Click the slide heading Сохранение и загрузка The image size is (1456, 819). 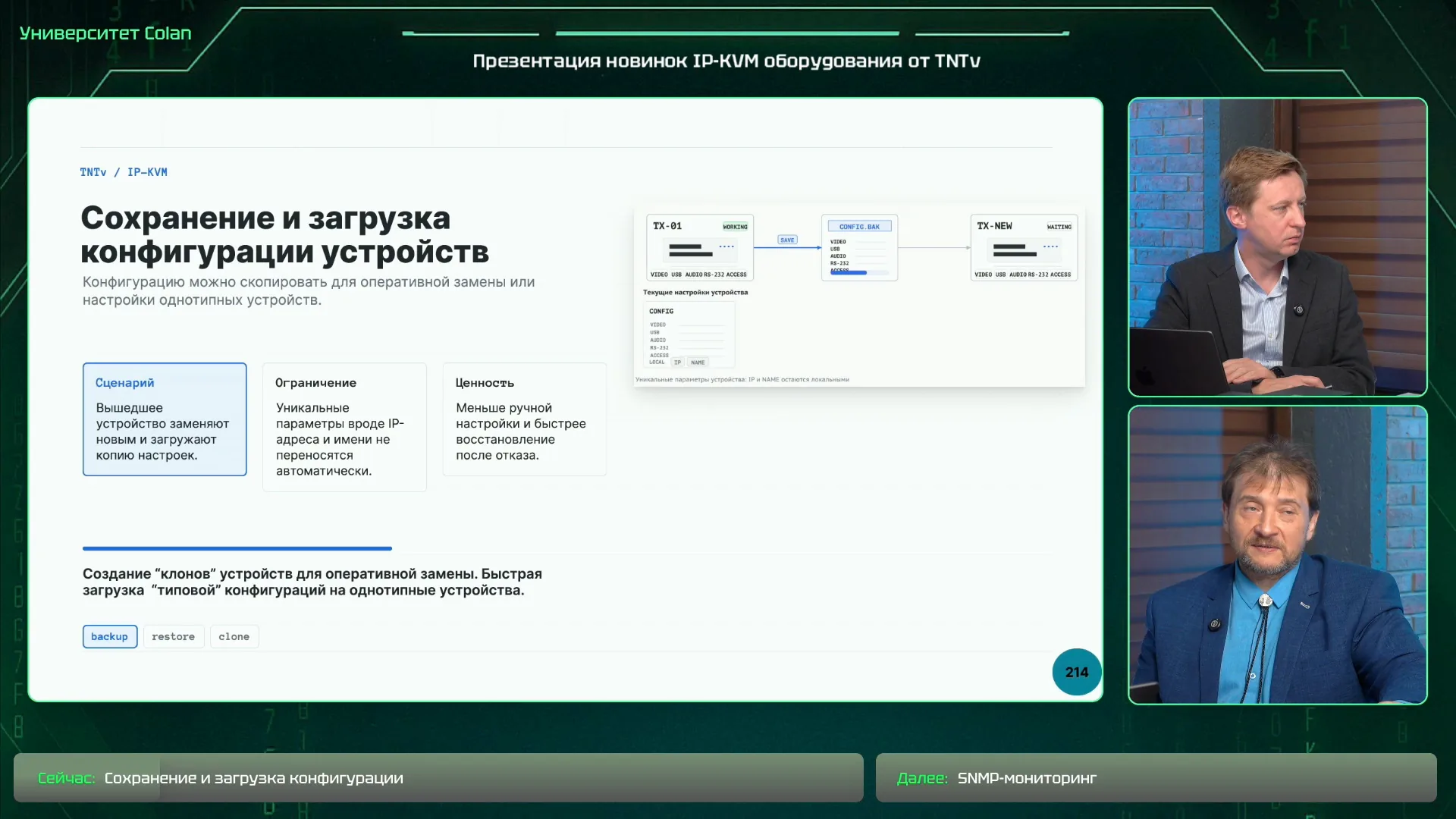point(285,234)
